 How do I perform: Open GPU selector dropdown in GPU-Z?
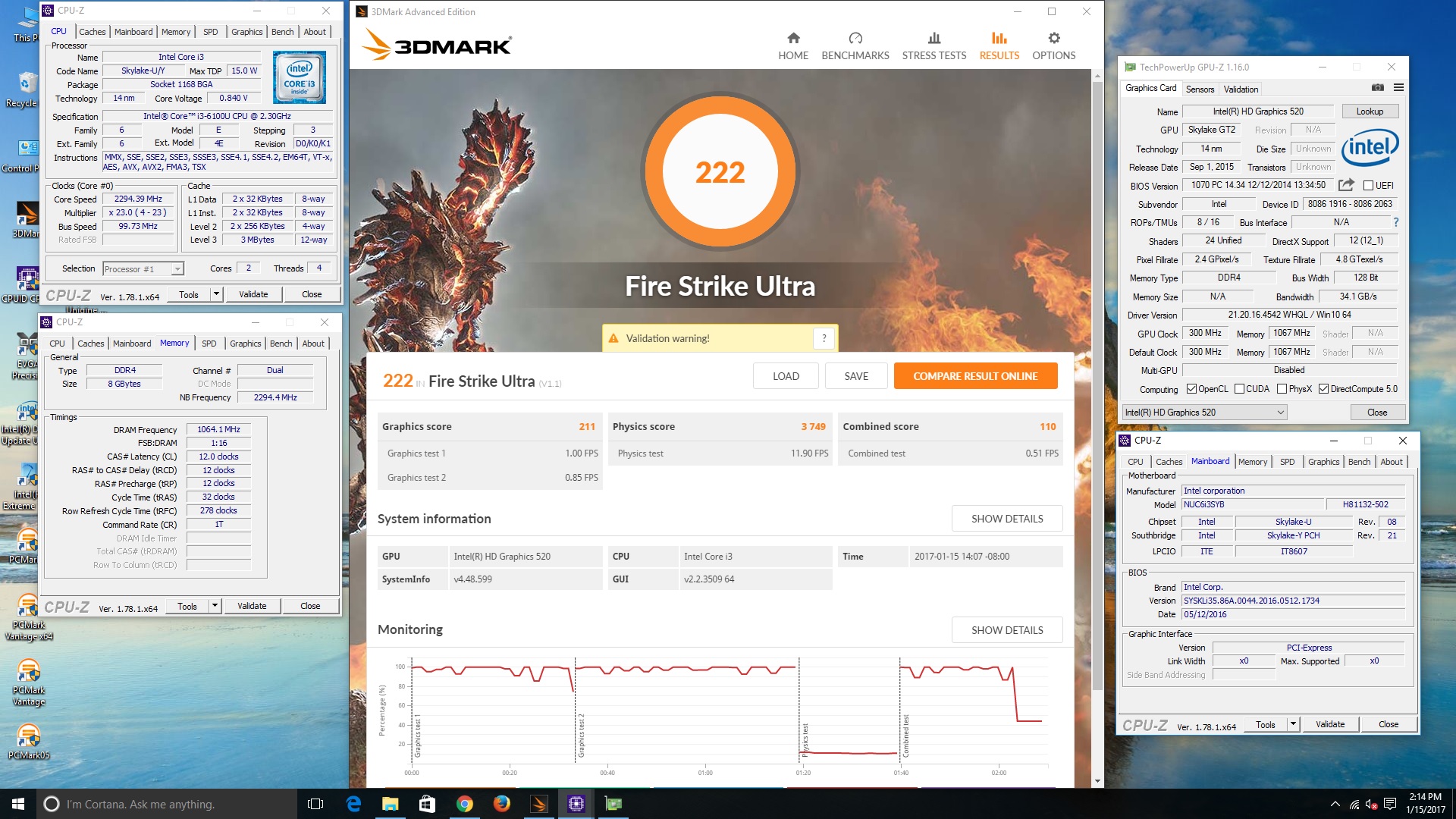[1204, 413]
